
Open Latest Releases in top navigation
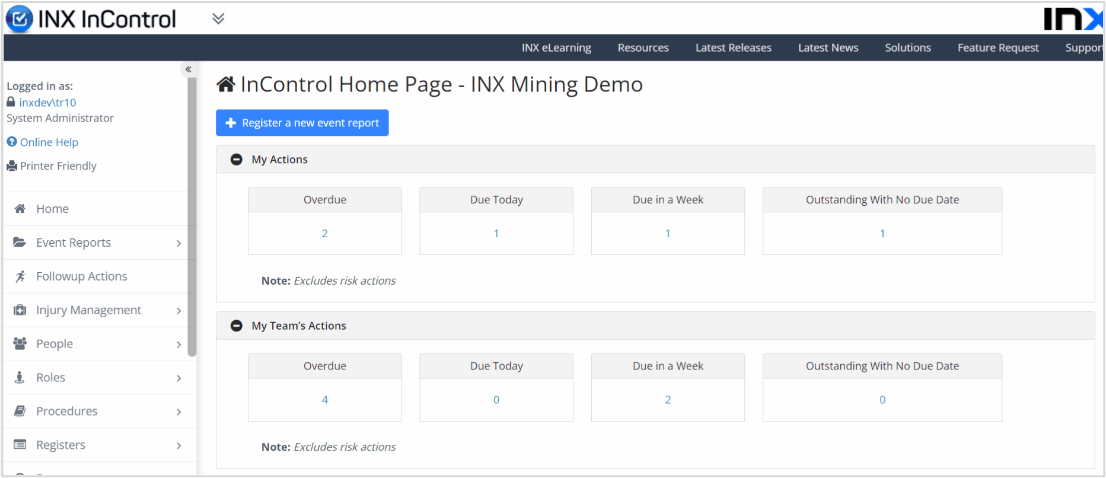click(x=734, y=48)
